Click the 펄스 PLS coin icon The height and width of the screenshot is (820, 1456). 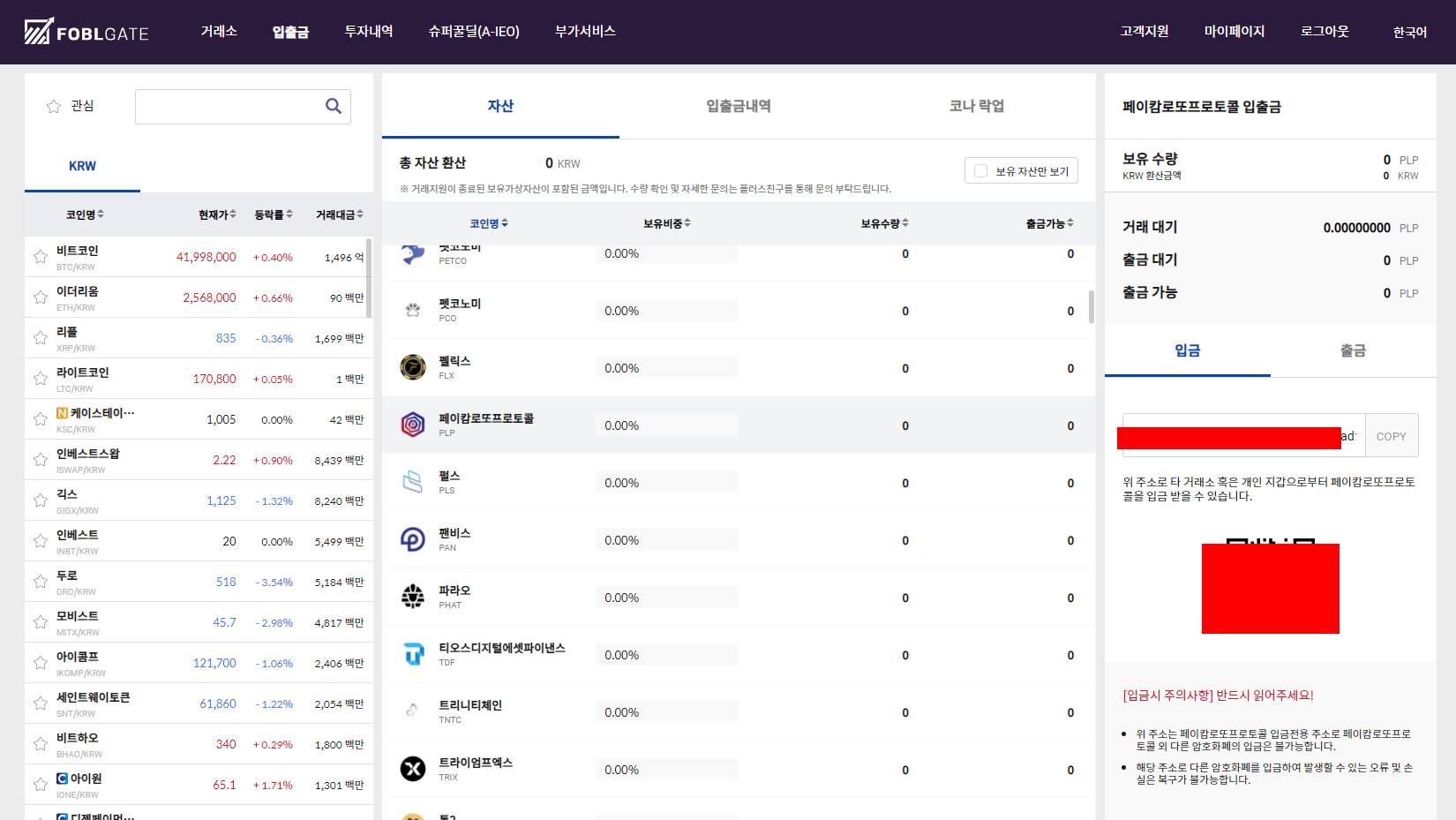pos(413,482)
